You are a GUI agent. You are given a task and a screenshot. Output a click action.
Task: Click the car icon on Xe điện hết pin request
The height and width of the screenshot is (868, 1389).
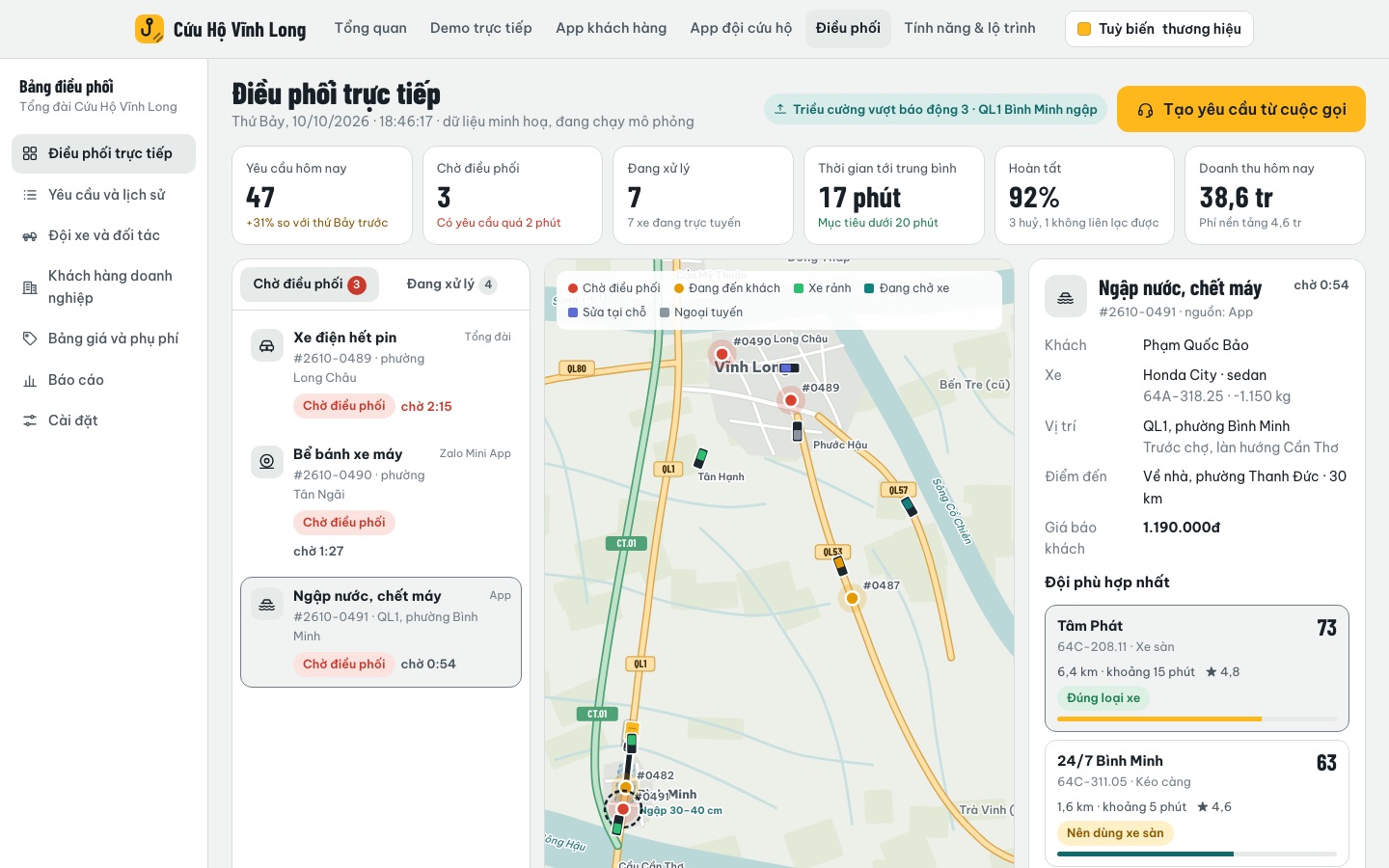pos(267,345)
